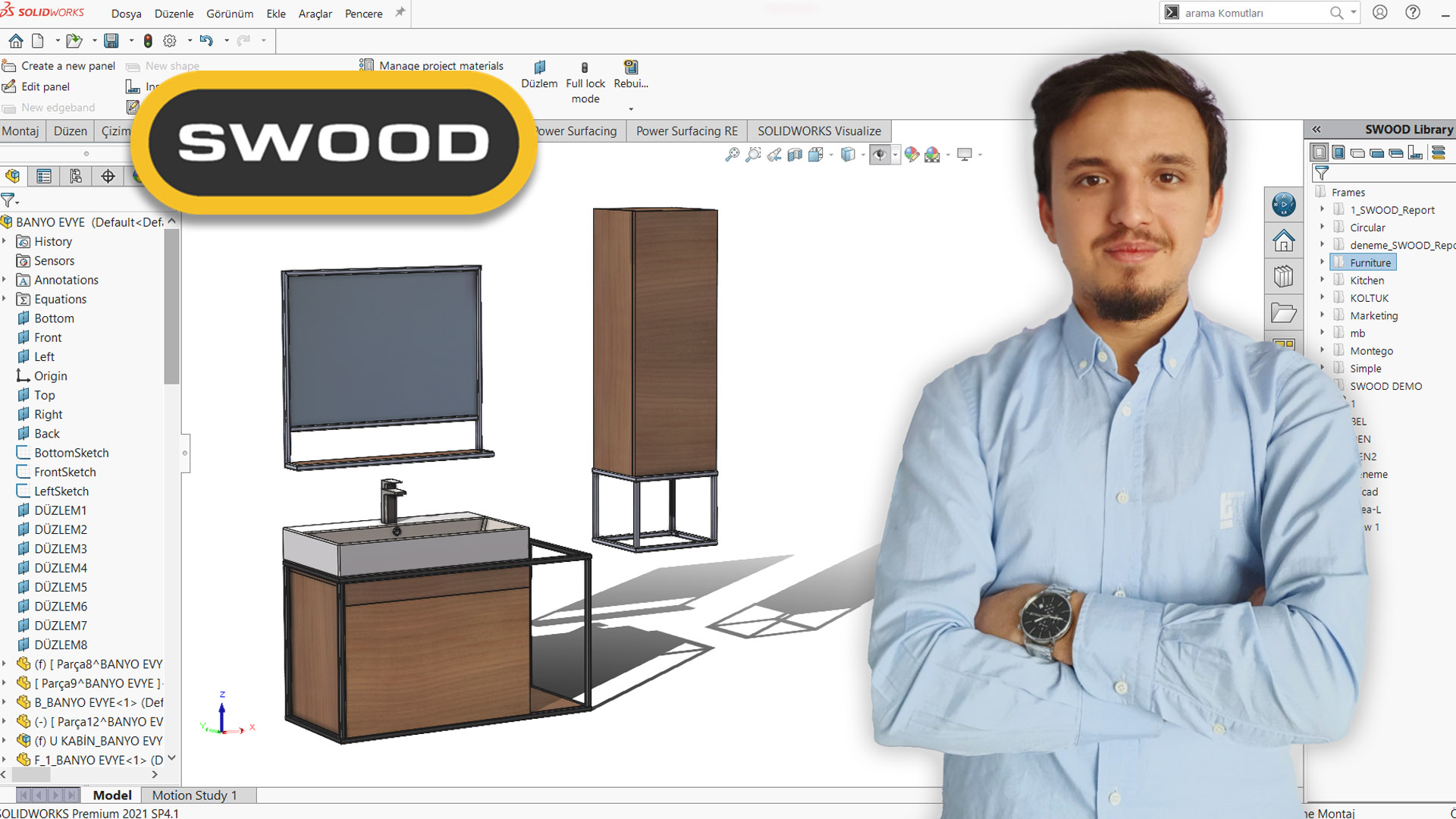The height and width of the screenshot is (819, 1456).
Task: Click the L-shaped icon in SWOOD Library toolbar
Action: pyautogui.click(x=1415, y=152)
